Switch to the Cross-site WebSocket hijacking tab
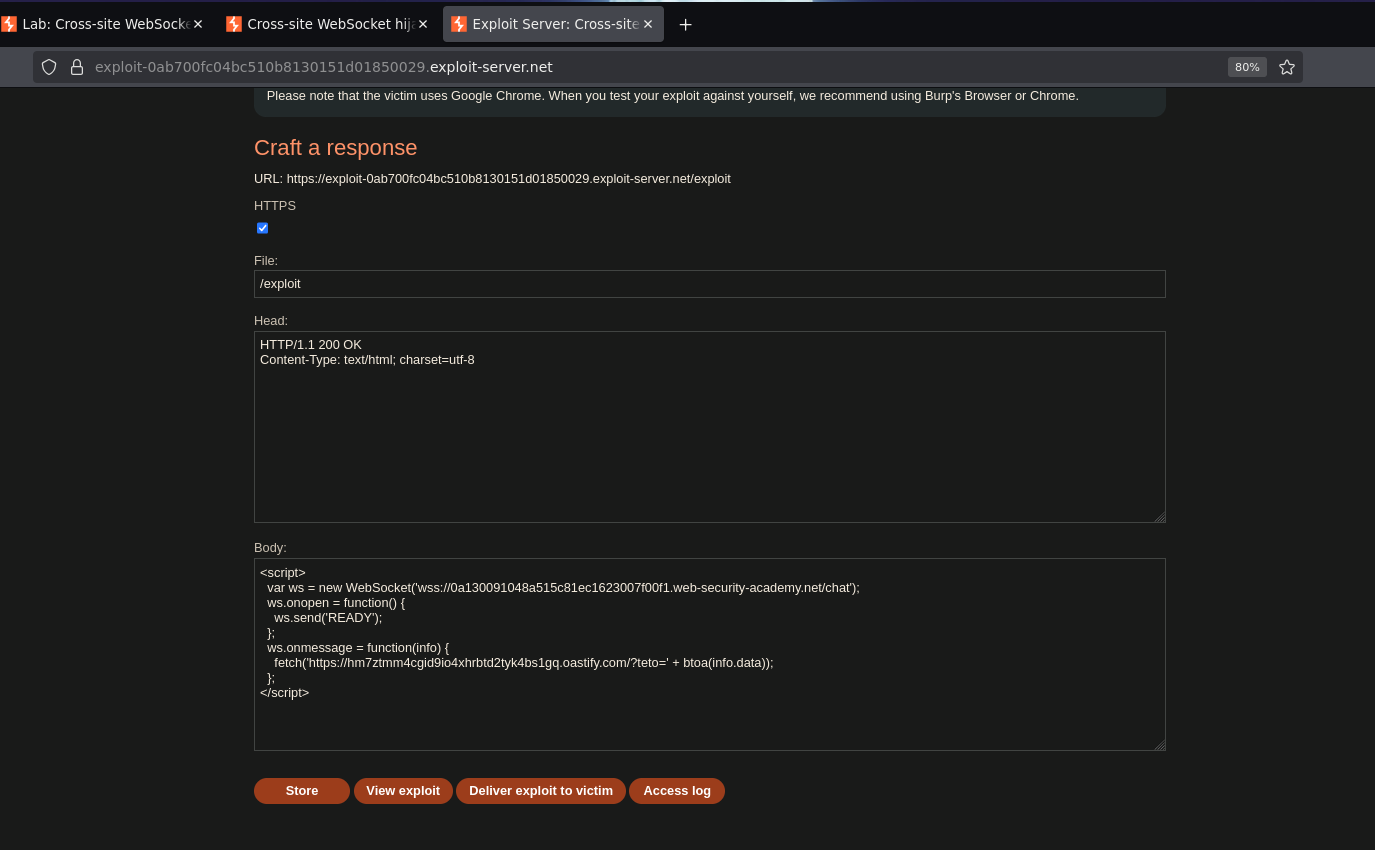 pos(329,24)
